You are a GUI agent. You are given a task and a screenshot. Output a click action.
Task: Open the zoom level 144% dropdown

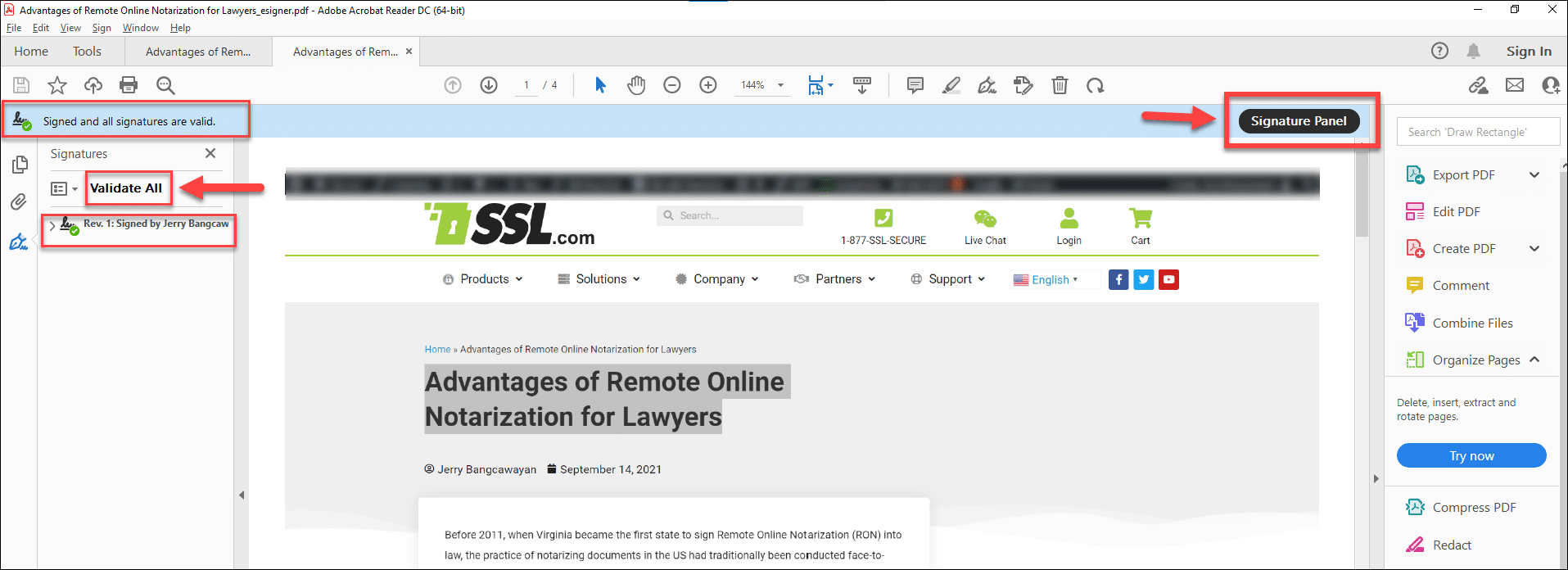[x=780, y=85]
